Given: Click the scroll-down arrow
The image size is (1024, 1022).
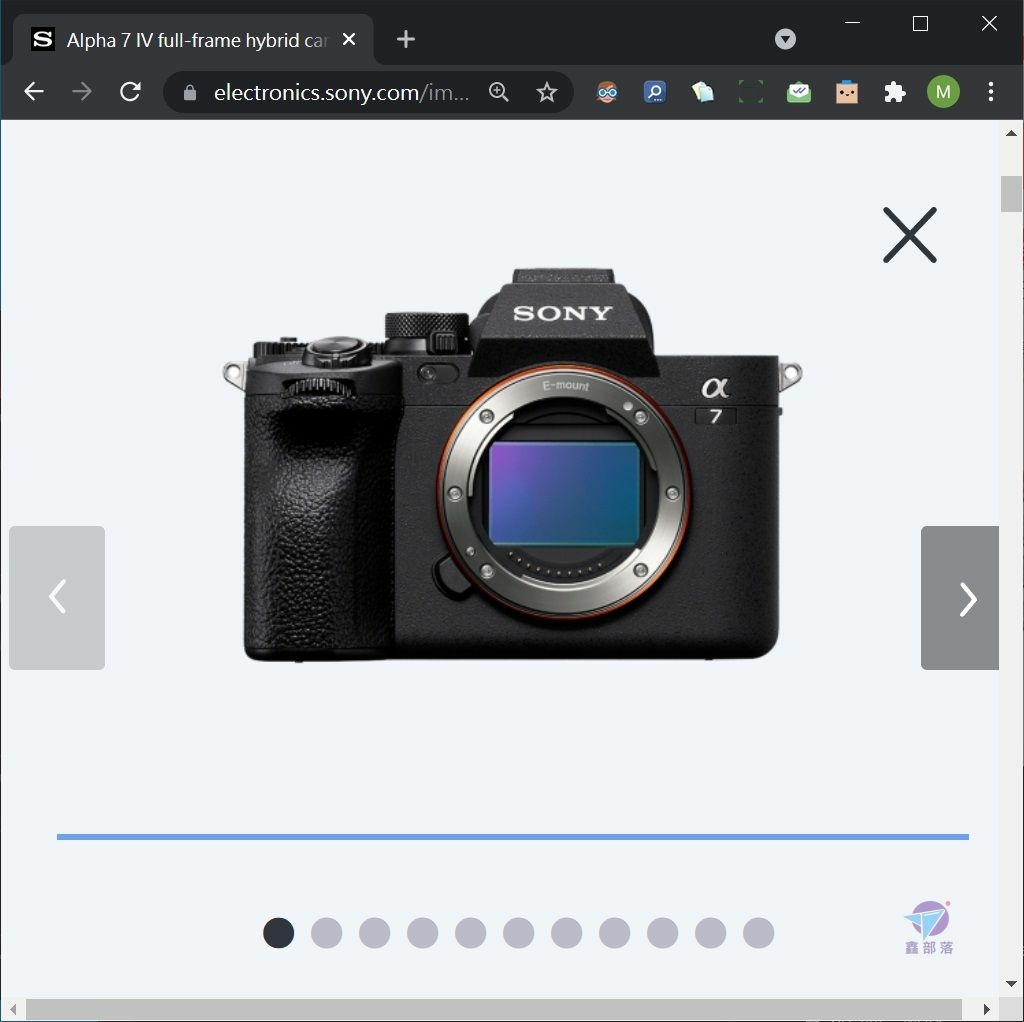Looking at the screenshot, I should (x=1011, y=983).
